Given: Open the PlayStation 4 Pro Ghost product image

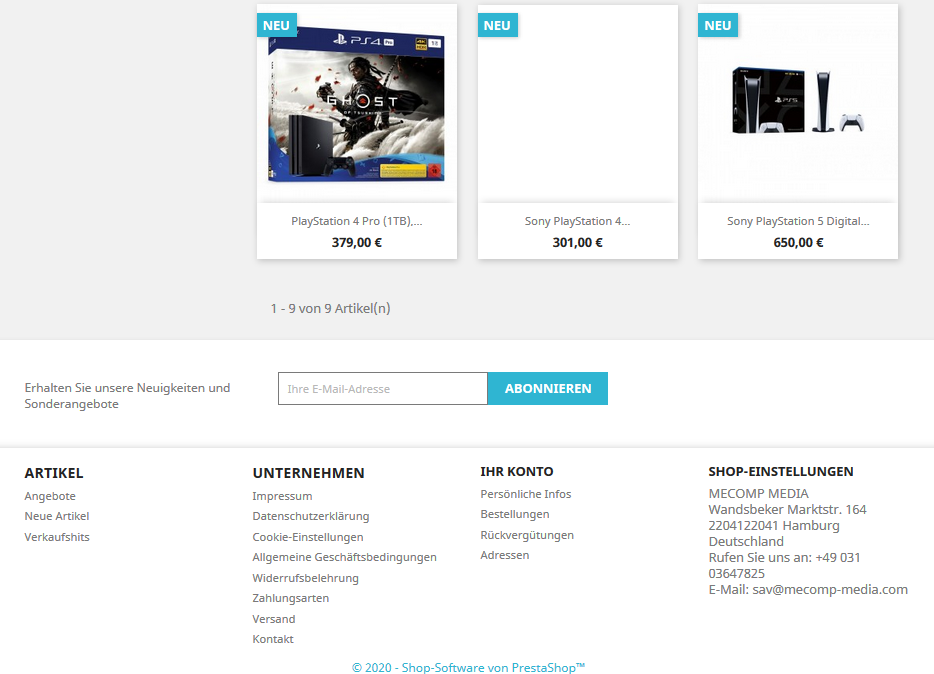Looking at the screenshot, I should click(x=357, y=104).
